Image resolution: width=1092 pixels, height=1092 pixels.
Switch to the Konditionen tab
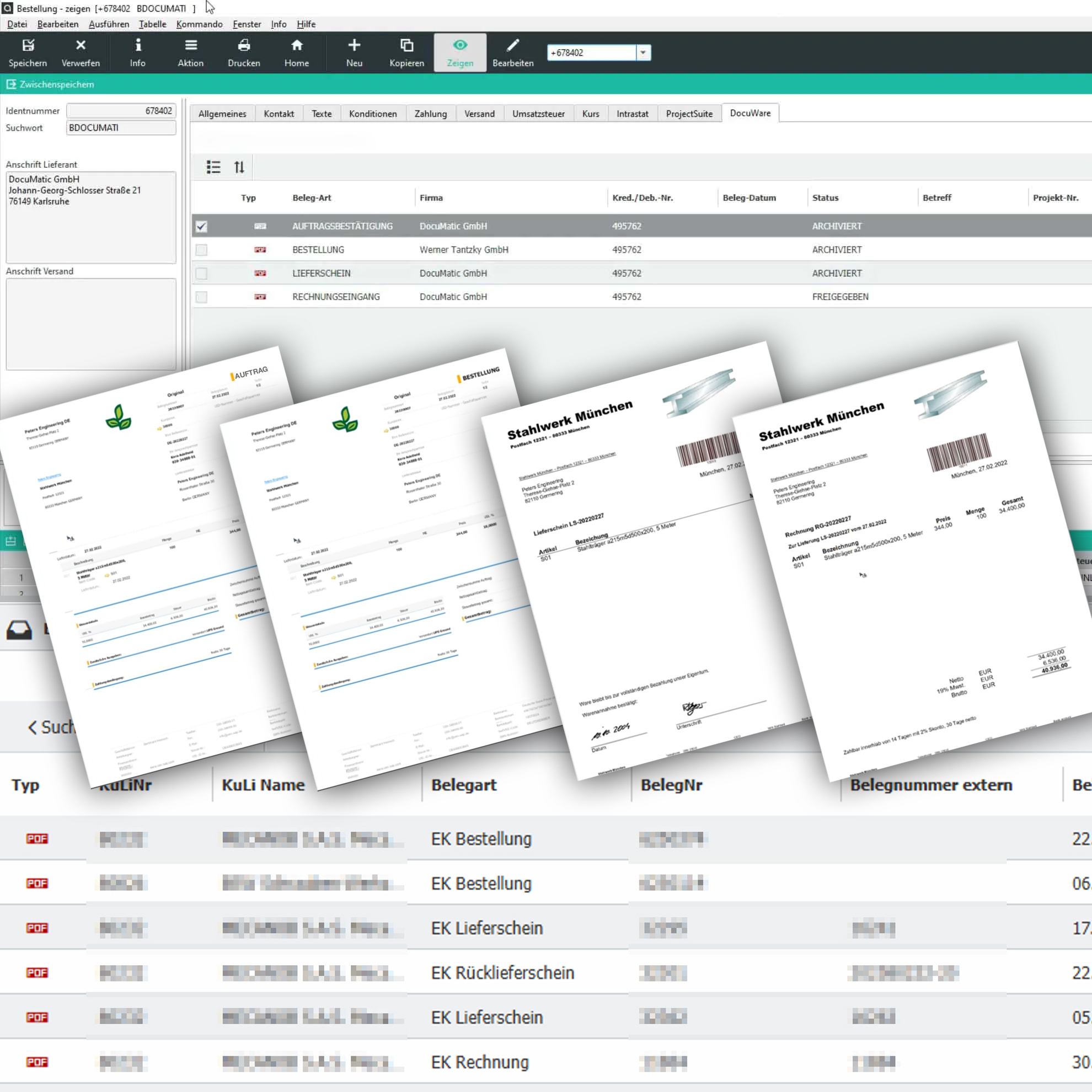point(372,114)
